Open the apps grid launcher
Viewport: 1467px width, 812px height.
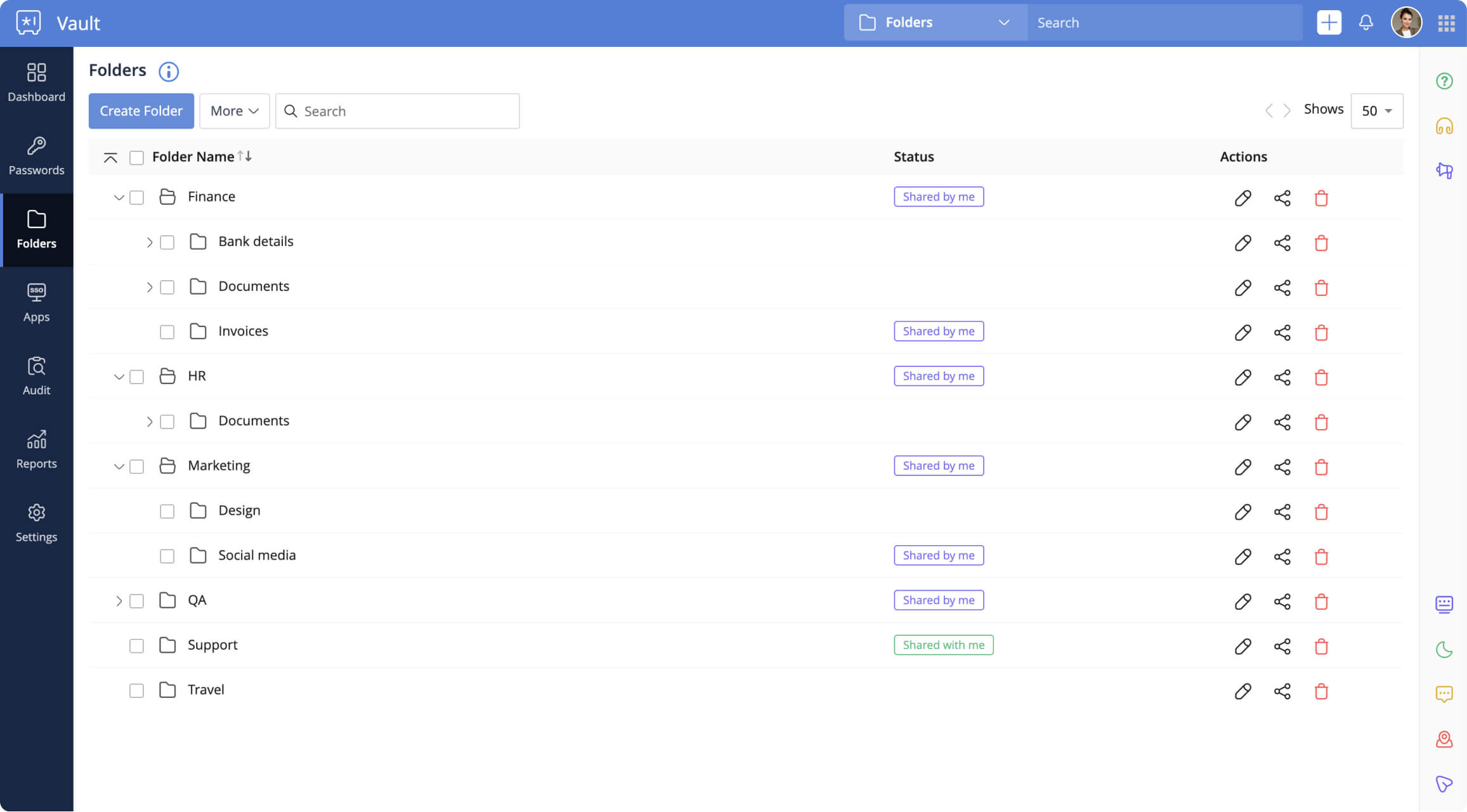(x=1446, y=23)
